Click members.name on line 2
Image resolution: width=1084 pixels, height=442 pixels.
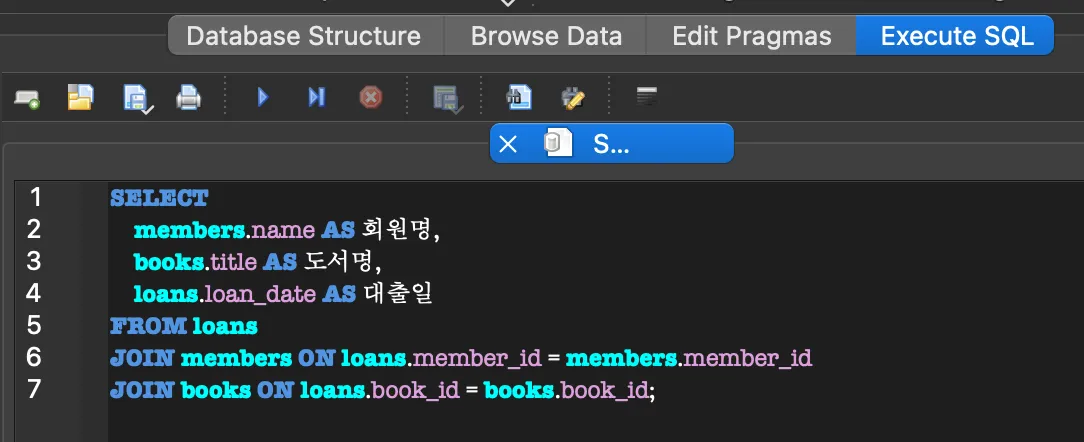(225, 230)
